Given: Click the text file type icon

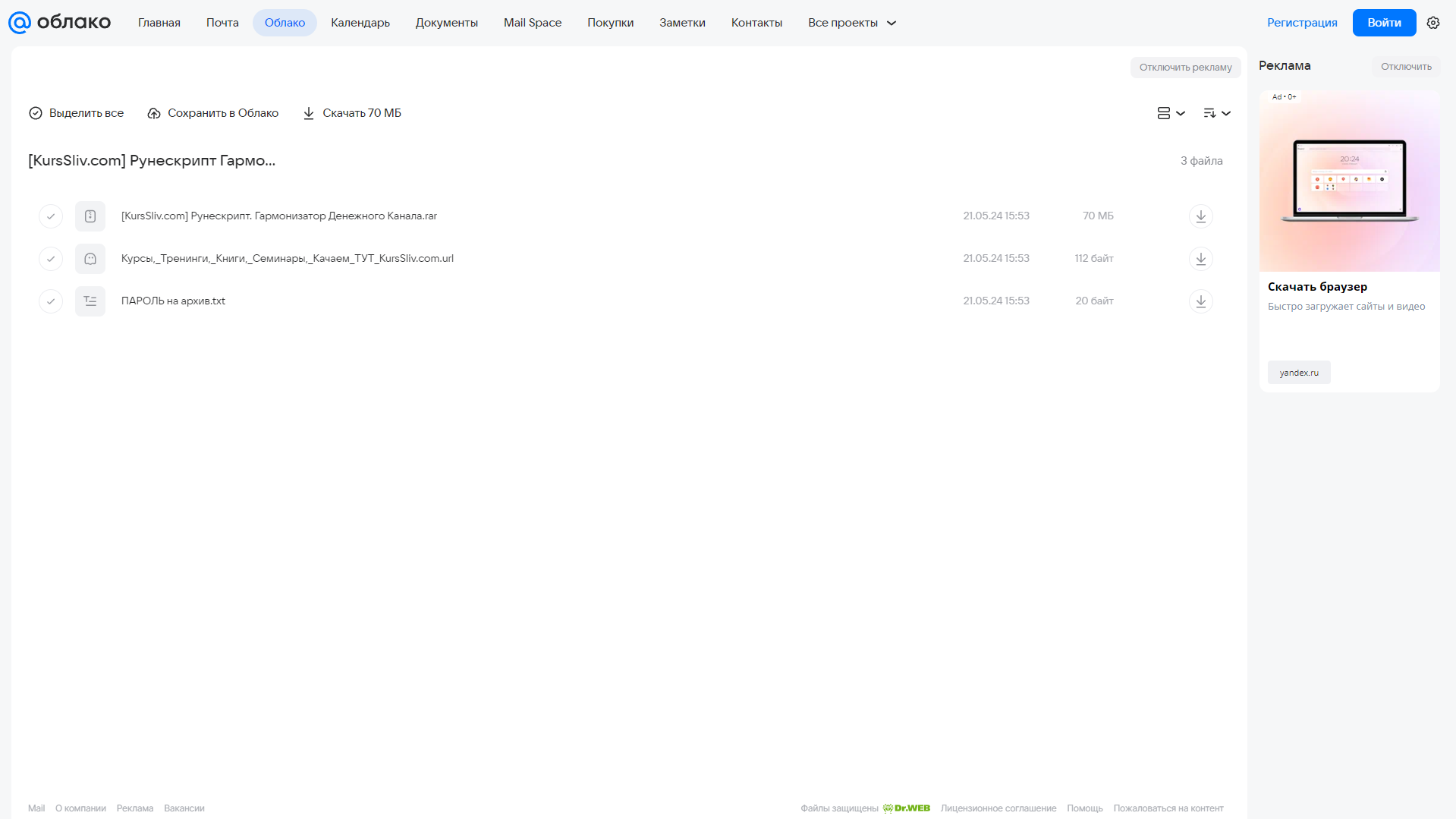Looking at the screenshot, I should click(90, 301).
